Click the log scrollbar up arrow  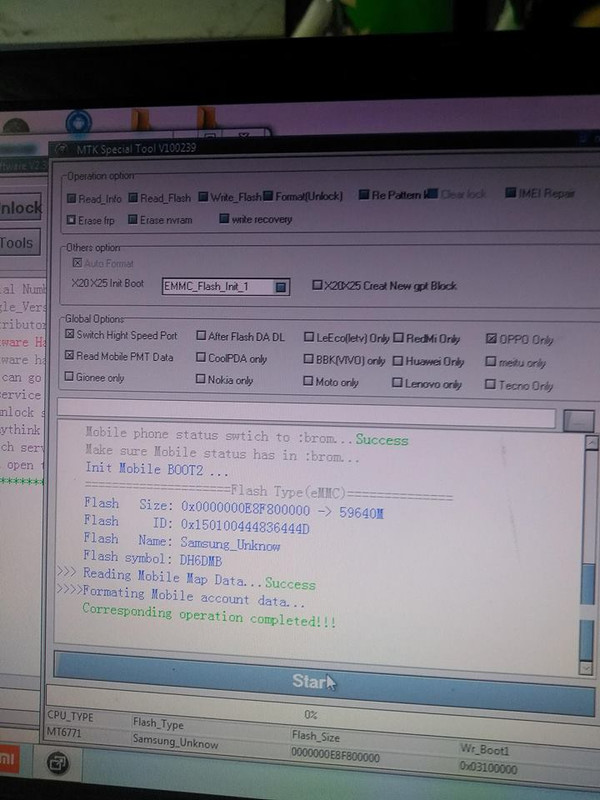(591, 442)
